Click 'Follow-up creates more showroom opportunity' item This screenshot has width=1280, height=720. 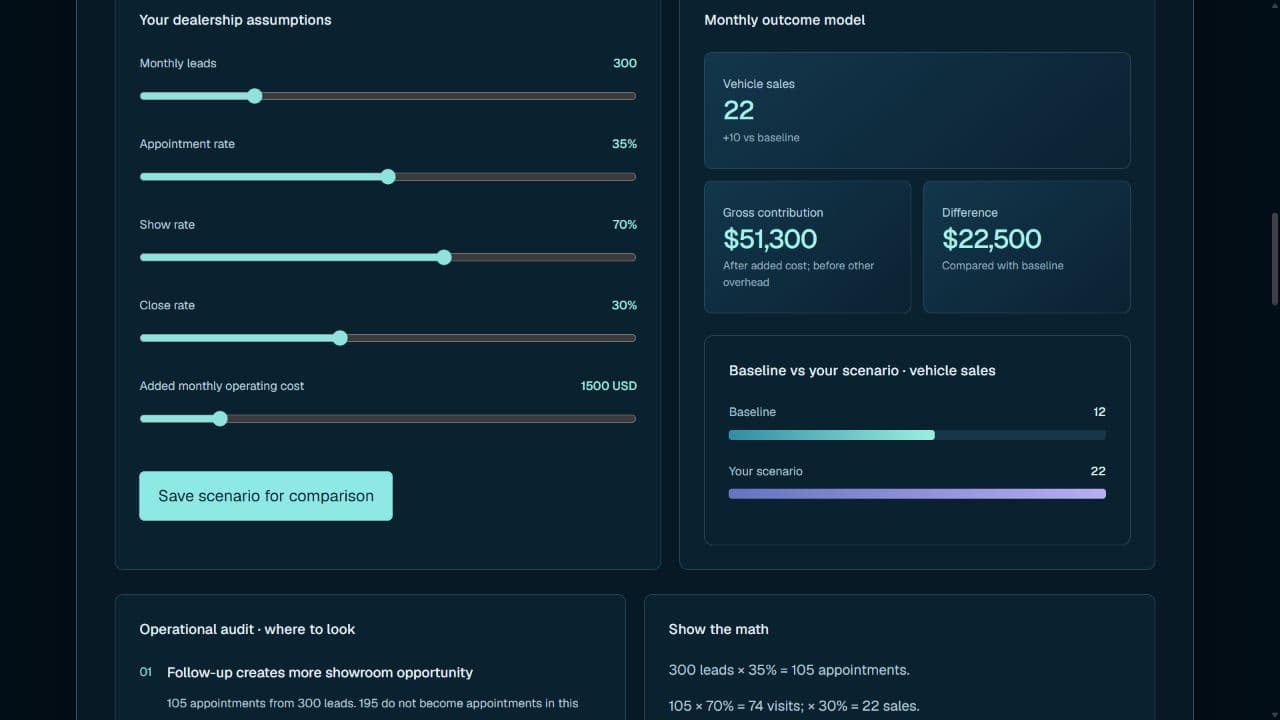point(320,673)
